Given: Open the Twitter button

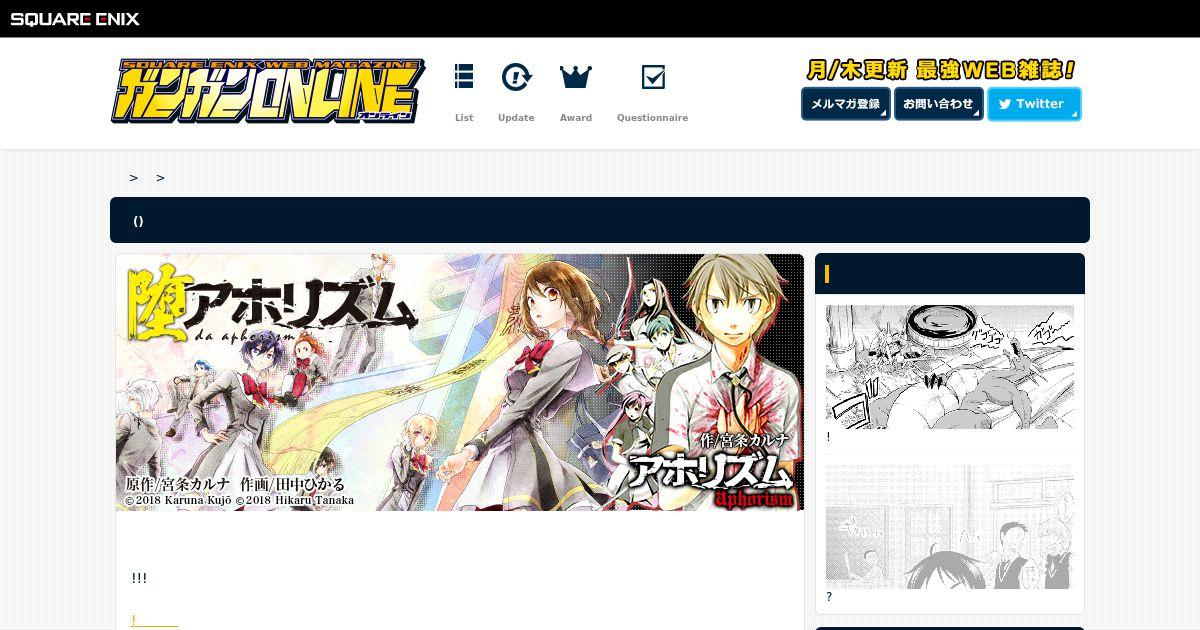Looking at the screenshot, I should pos(1034,104).
